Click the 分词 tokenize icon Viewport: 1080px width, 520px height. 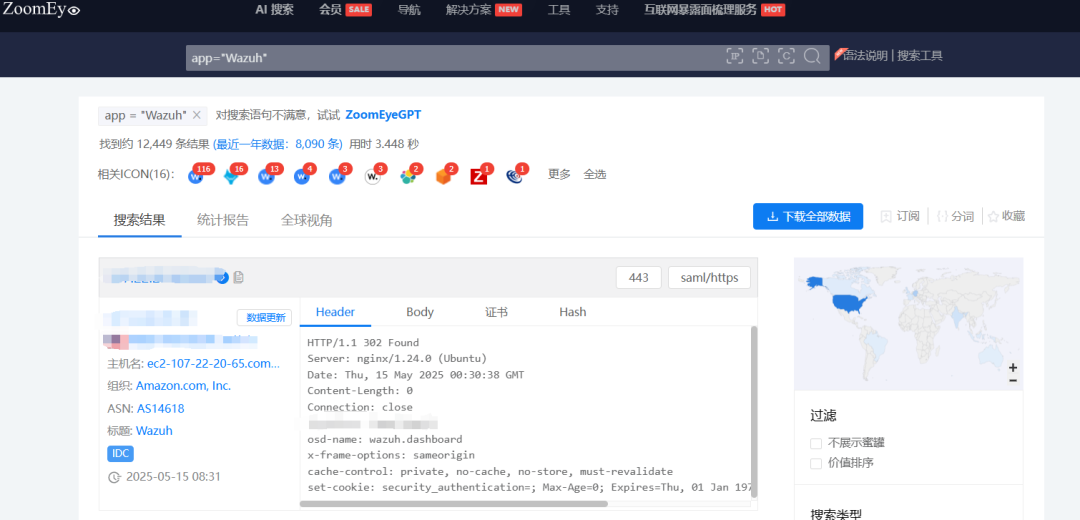point(942,216)
